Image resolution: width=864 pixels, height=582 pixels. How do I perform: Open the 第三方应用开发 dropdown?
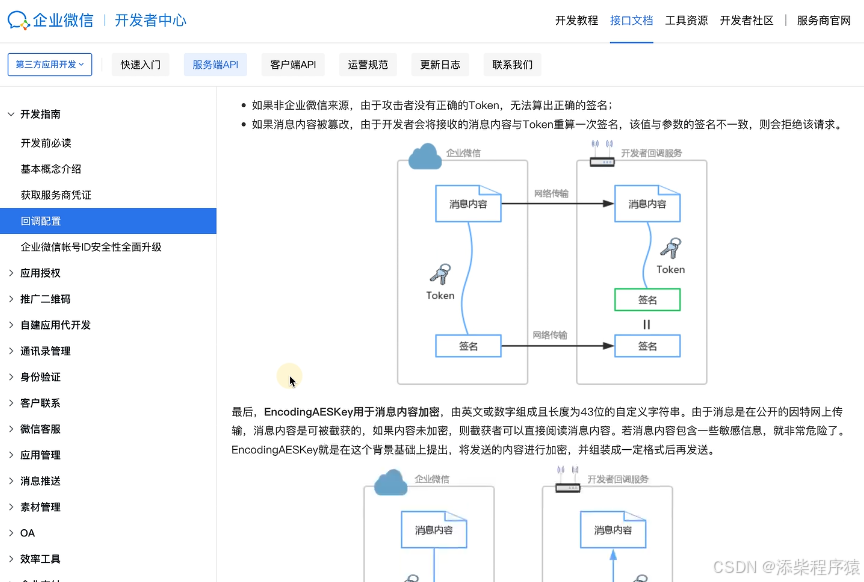pos(50,64)
